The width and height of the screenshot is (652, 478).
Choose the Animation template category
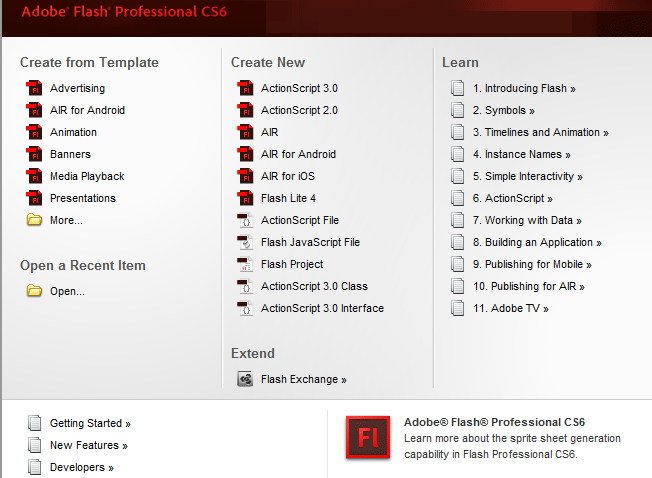pos(73,132)
